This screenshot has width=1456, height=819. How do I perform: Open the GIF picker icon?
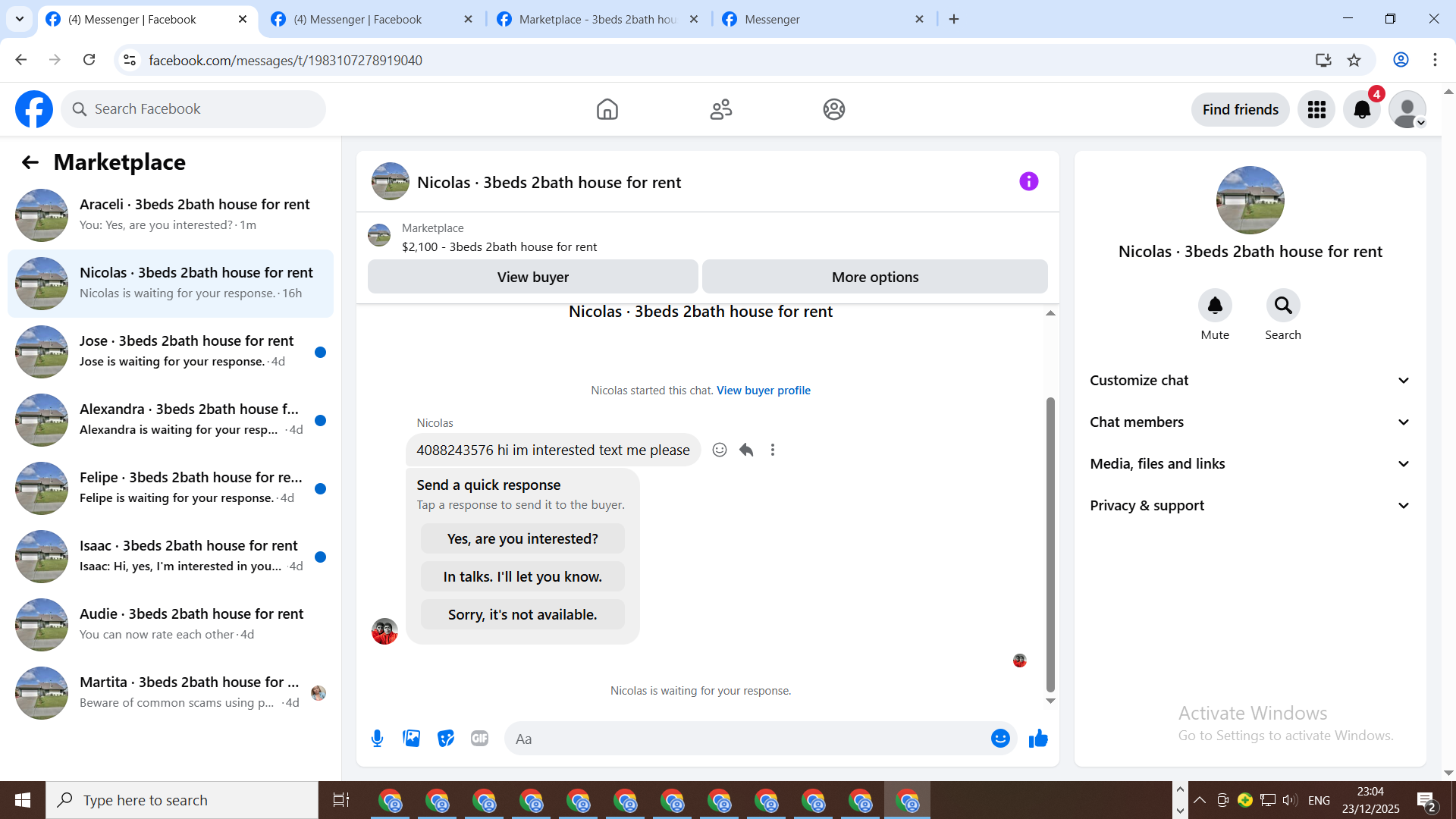pos(479,738)
